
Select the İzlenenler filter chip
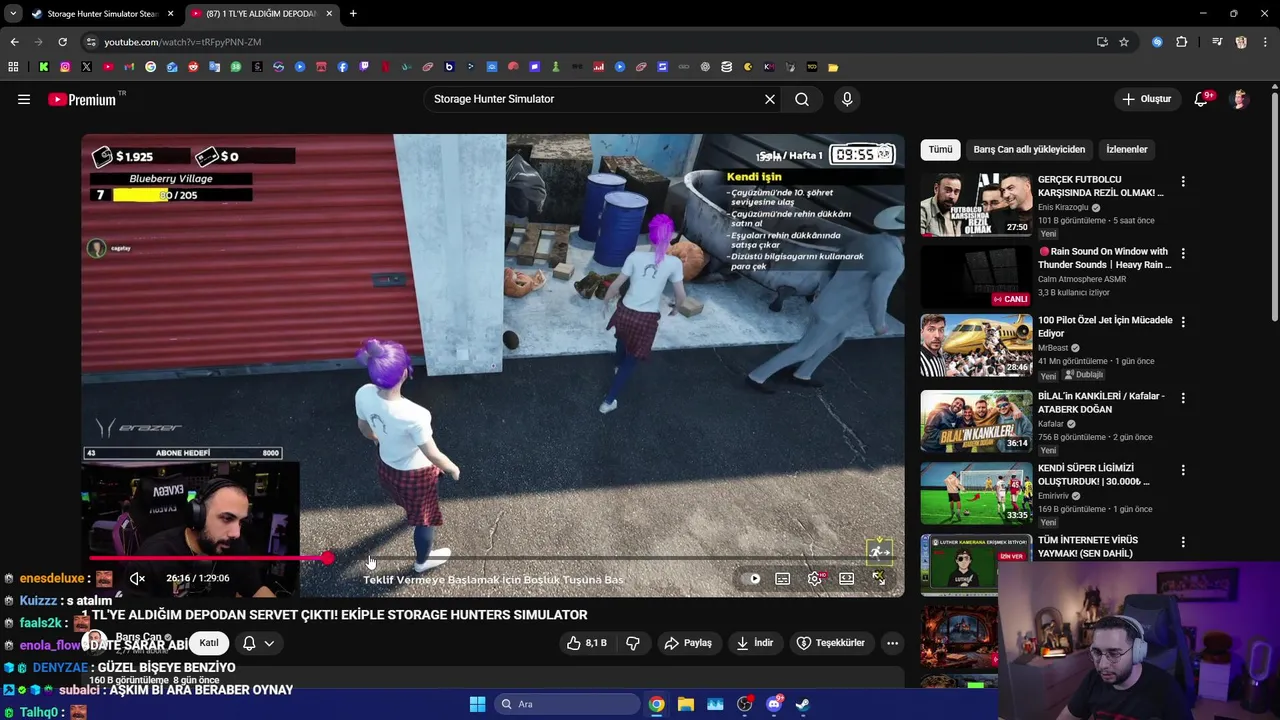[1127, 149]
